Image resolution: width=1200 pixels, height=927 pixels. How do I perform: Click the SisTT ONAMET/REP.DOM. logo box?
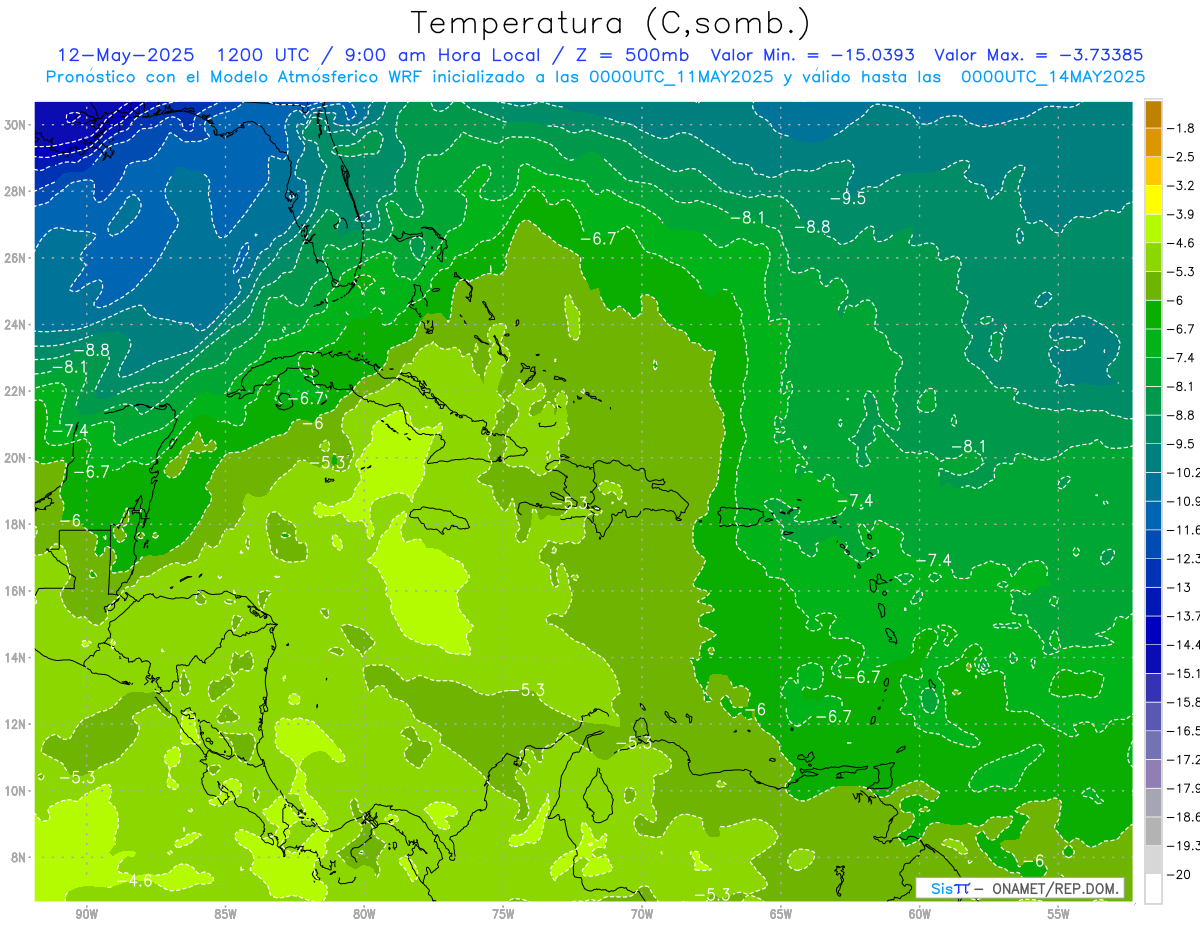pos(1020,888)
